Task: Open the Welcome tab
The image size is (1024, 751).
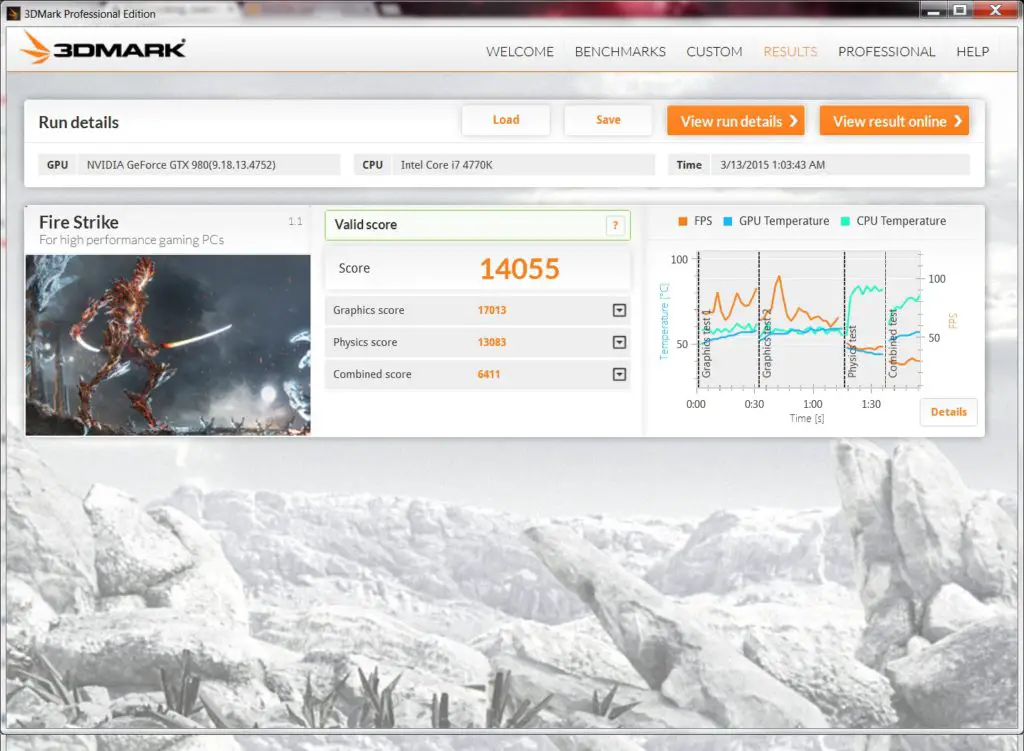Action: tap(520, 52)
